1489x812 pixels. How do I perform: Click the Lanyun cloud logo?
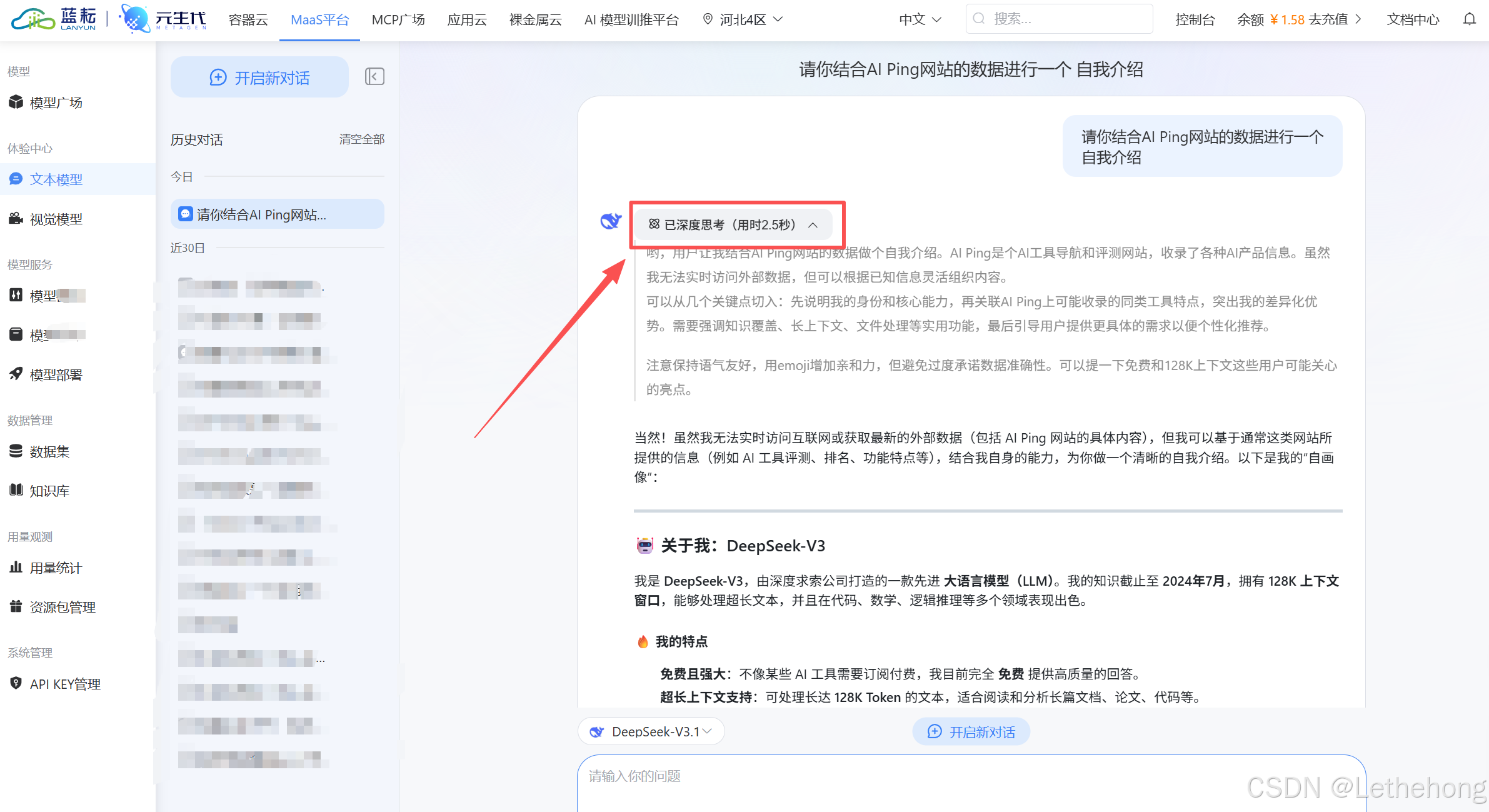pyautogui.click(x=54, y=19)
